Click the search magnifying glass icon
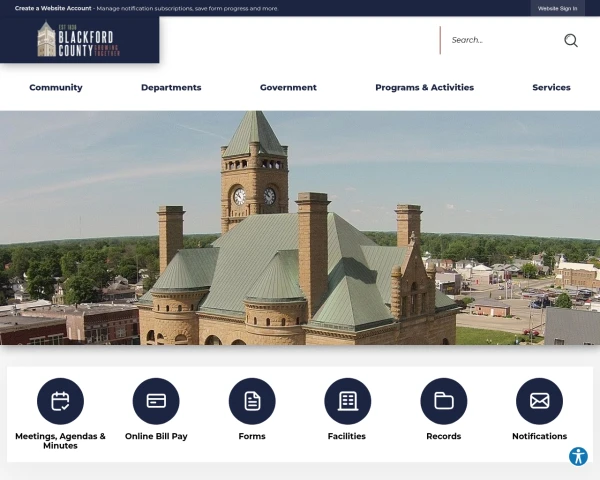The image size is (600, 480). 571,40
